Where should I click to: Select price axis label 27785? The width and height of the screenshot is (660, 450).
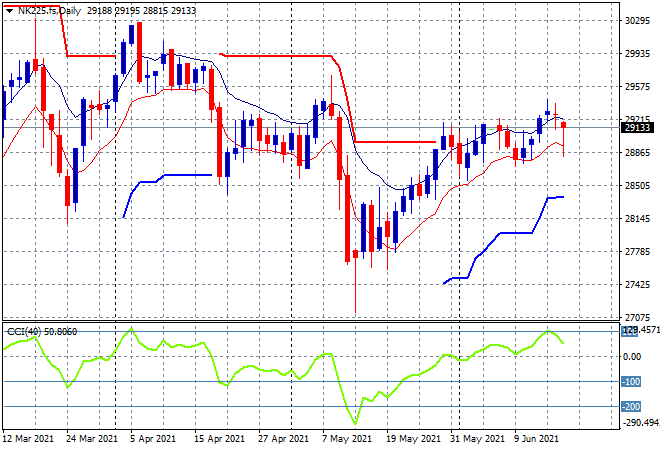tap(637, 251)
